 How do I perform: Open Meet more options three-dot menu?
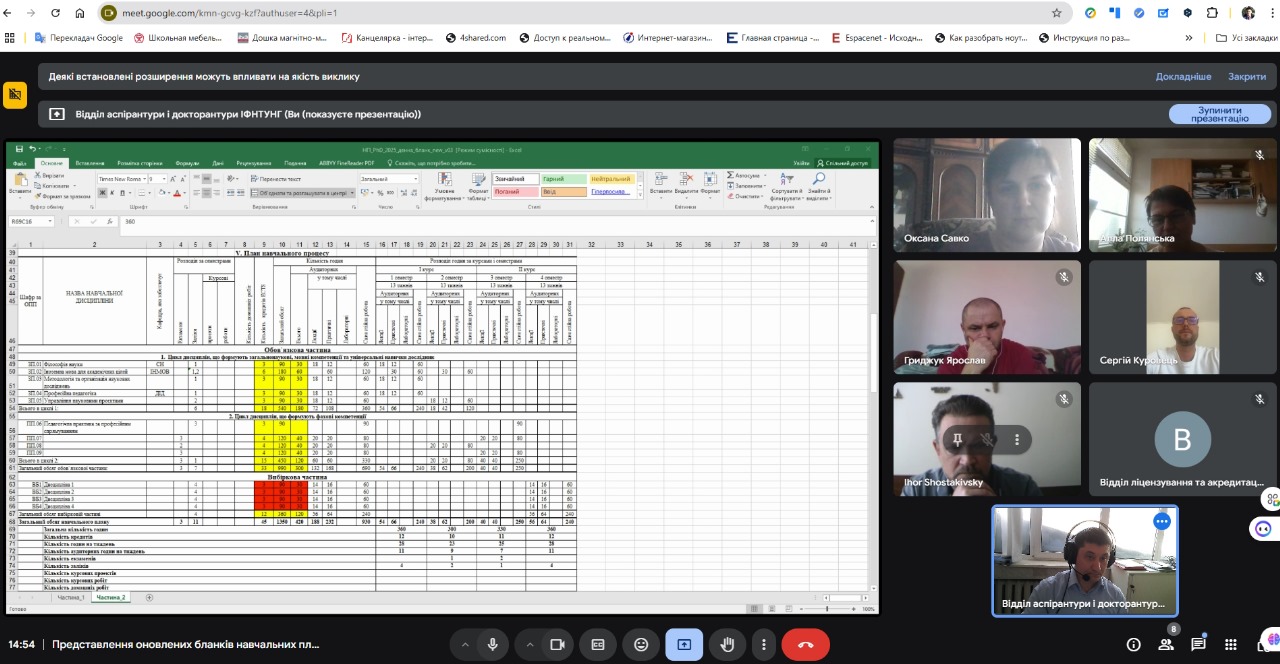(764, 645)
